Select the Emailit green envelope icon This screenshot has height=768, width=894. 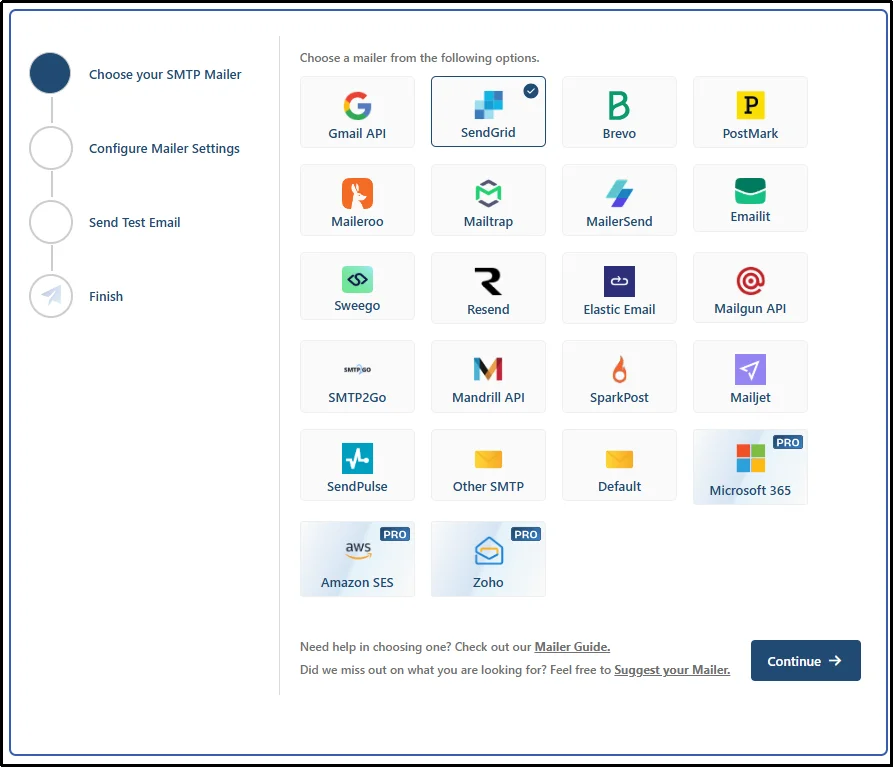(x=750, y=190)
